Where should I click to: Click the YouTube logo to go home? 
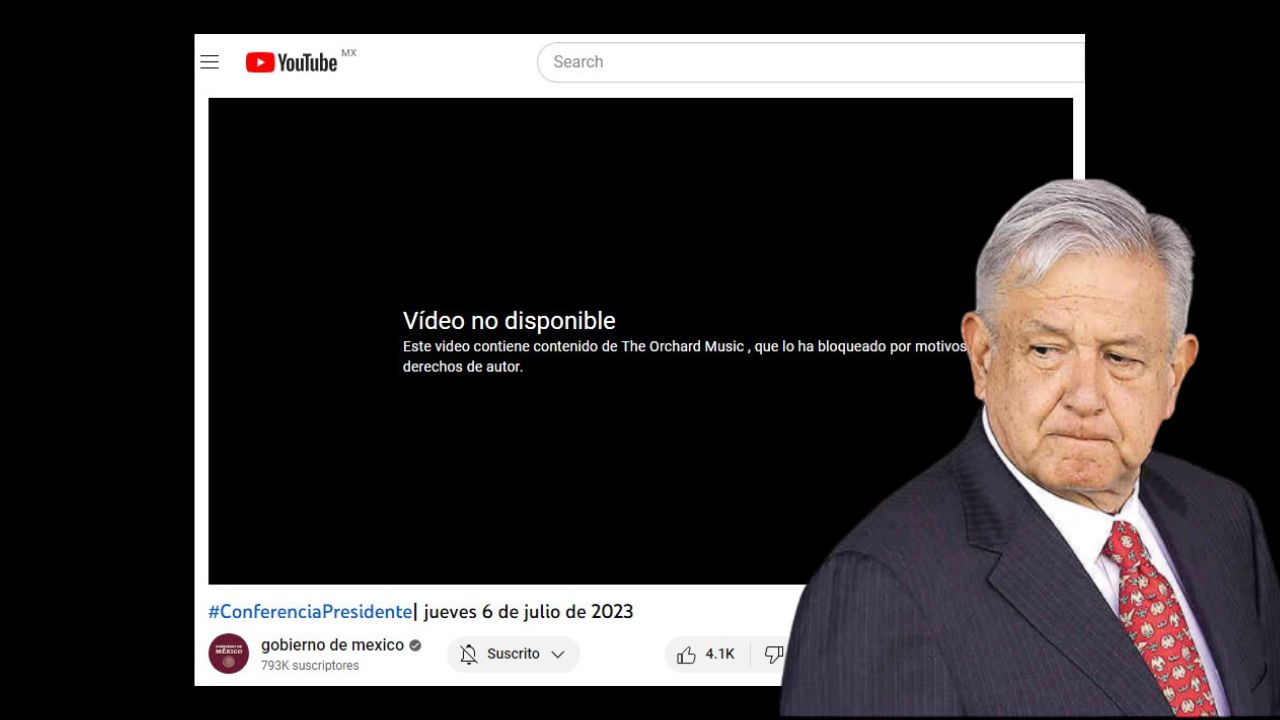click(x=291, y=62)
